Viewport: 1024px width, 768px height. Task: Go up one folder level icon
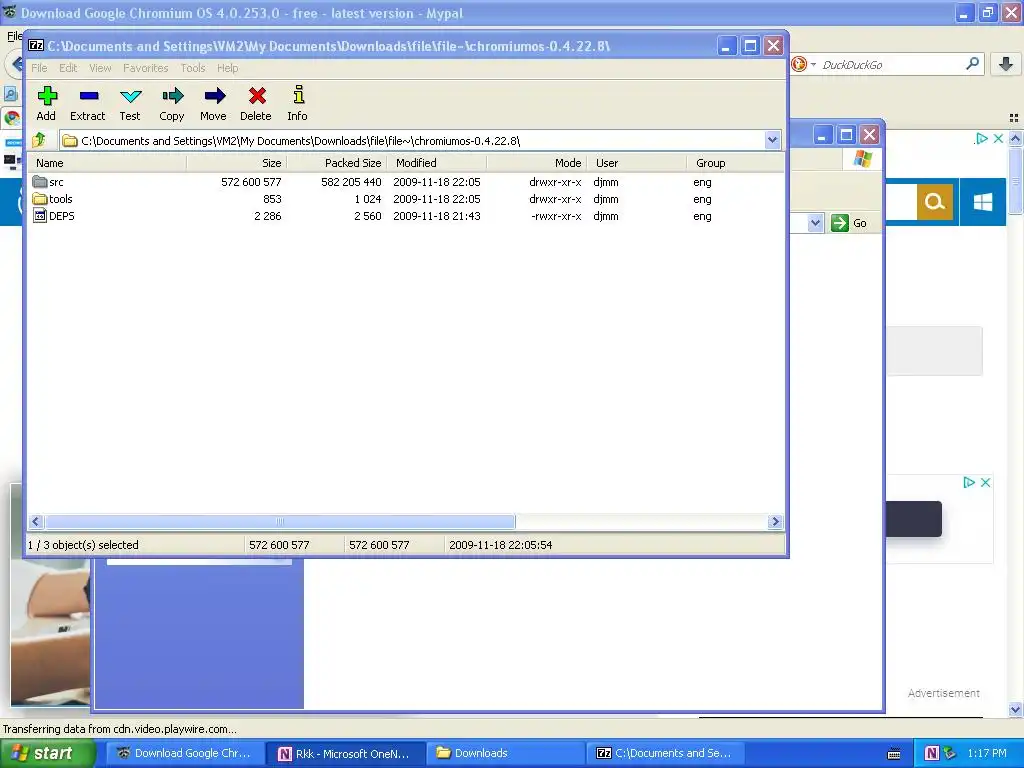tap(39, 140)
